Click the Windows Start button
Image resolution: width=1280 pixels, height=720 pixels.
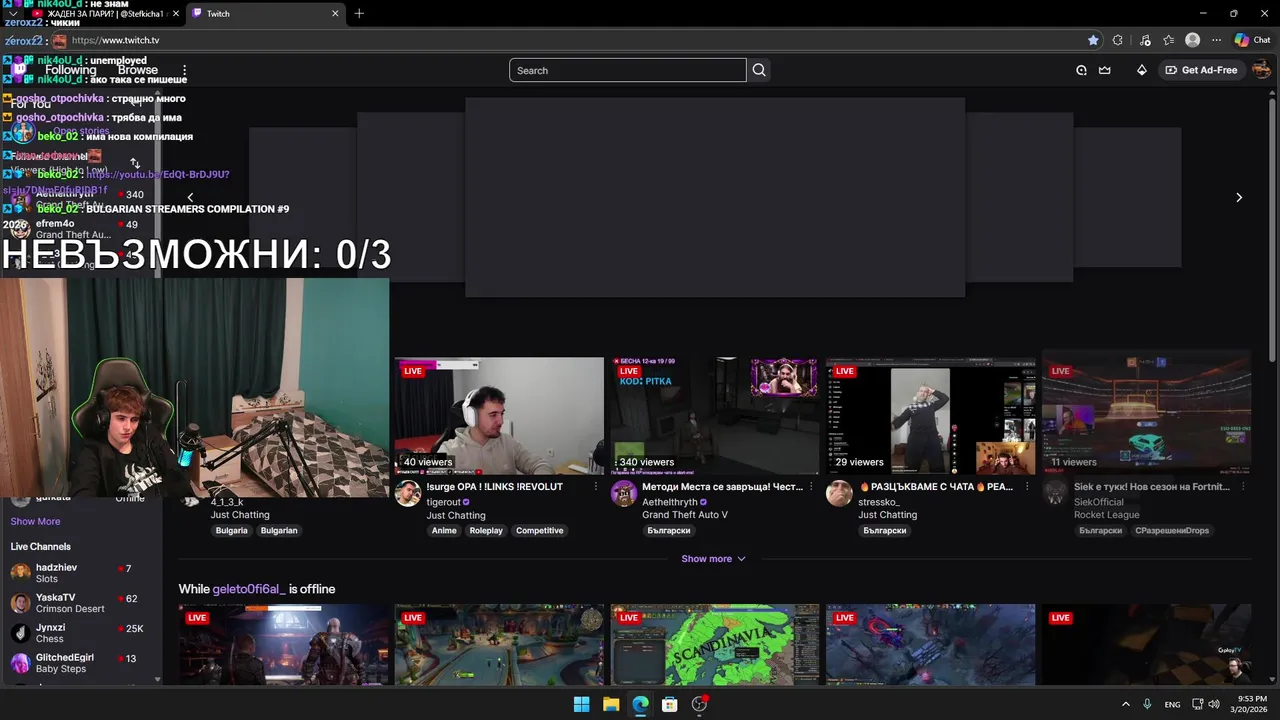[x=581, y=704]
